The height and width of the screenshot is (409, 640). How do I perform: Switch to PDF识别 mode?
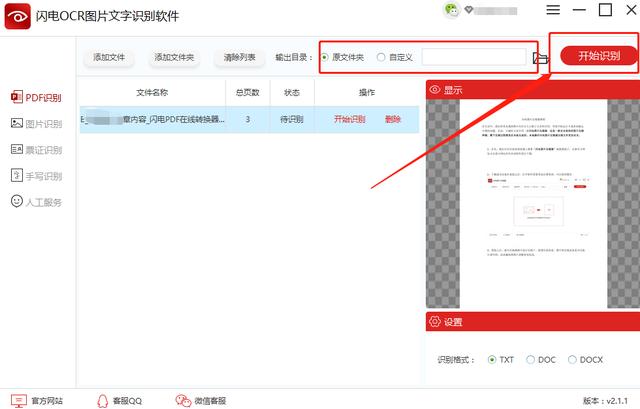pyautogui.click(x=36, y=98)
